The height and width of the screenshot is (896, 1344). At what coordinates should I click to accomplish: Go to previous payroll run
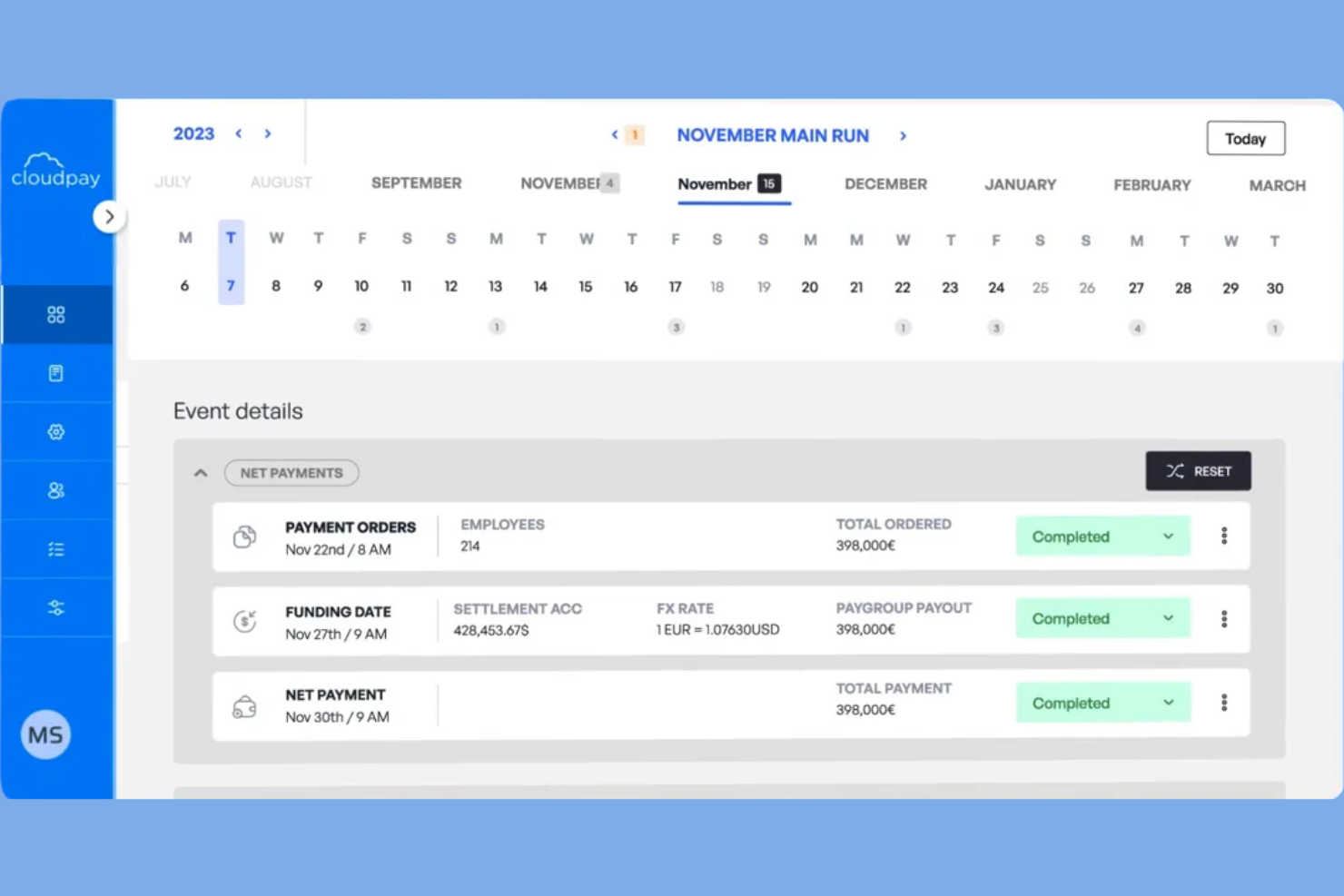(x=615, y=135)
